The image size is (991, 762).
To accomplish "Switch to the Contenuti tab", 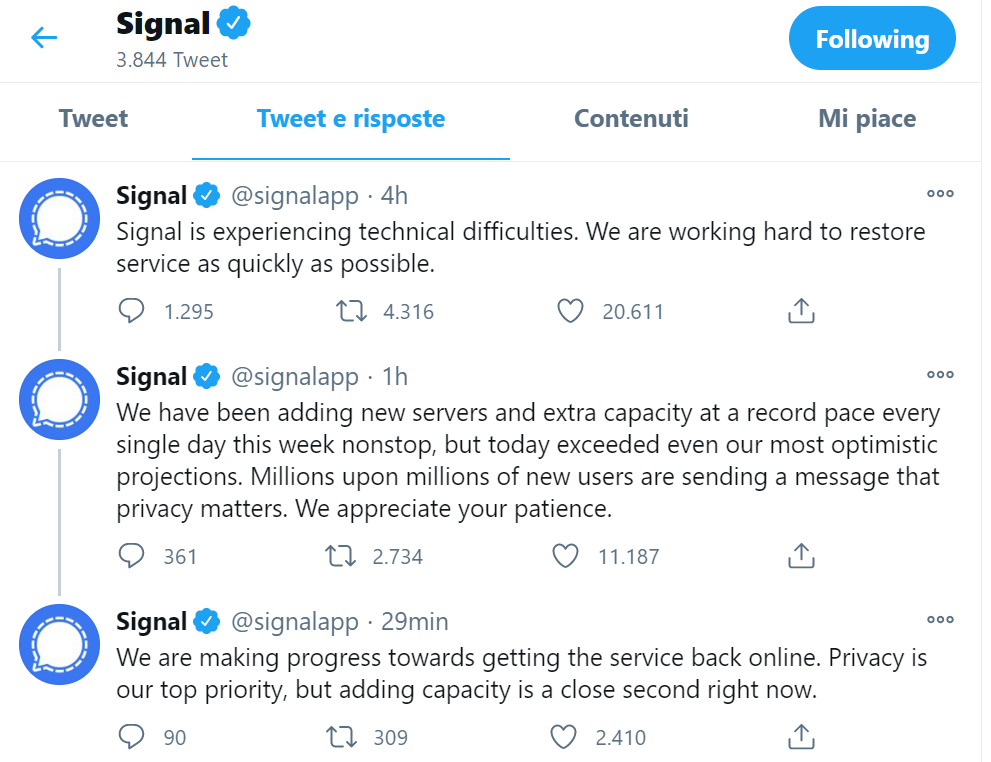I will click(631, 119).
